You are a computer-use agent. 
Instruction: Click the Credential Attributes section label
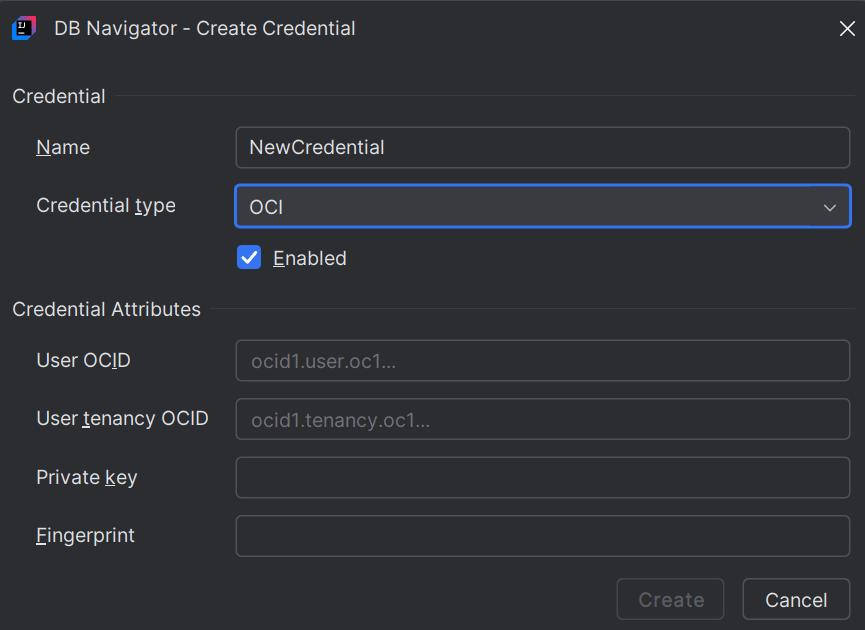coord(106,309)
